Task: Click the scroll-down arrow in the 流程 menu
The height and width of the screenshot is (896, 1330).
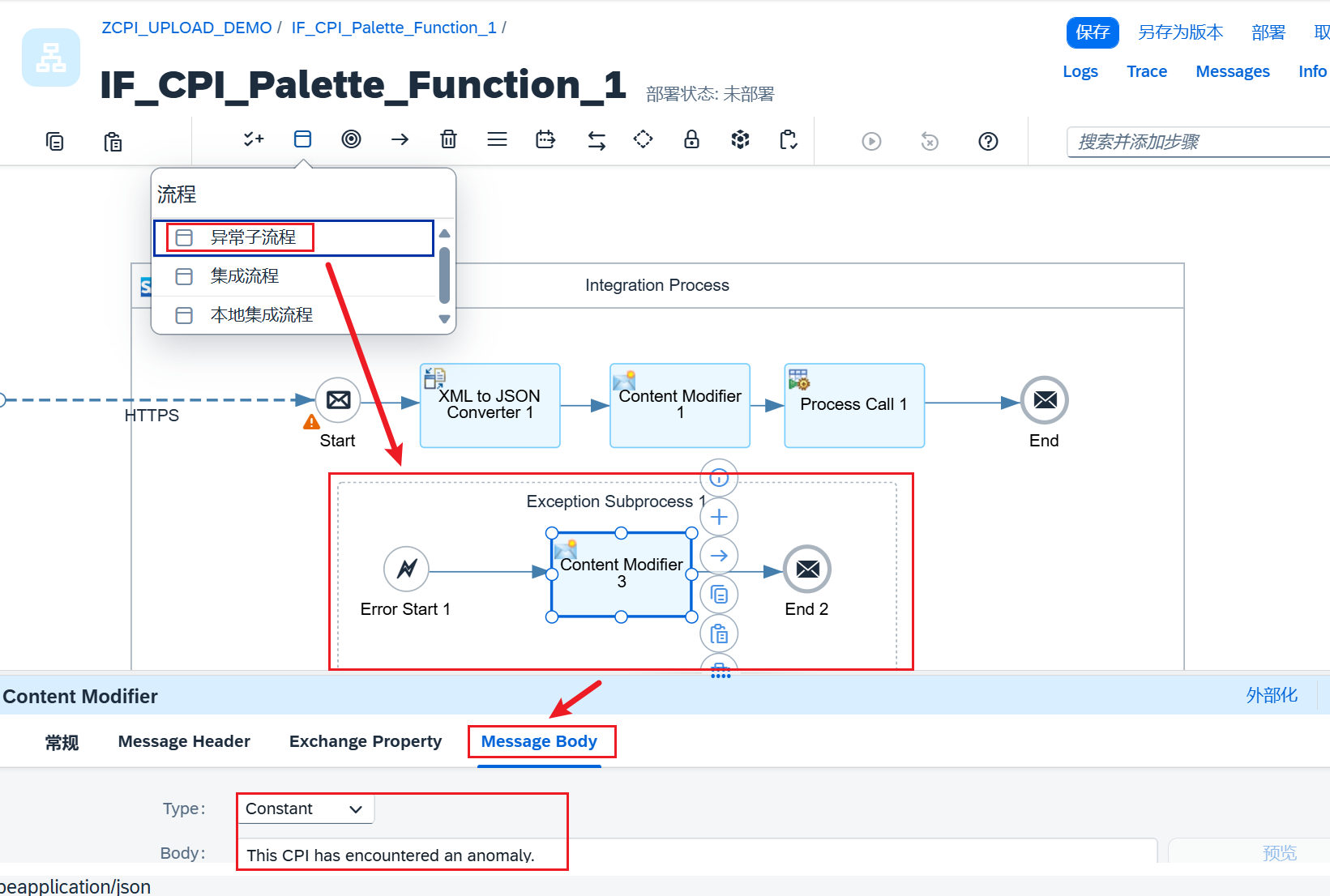Action: pyautogui.click(x=444, y=318)
